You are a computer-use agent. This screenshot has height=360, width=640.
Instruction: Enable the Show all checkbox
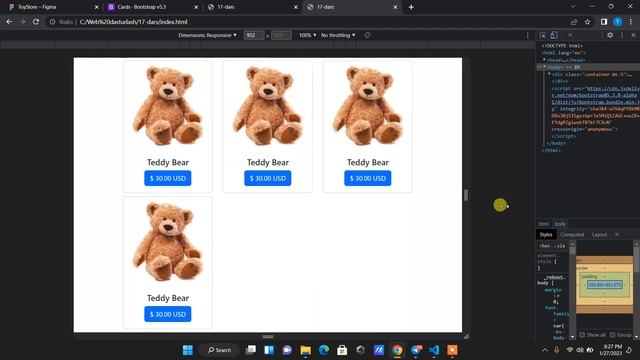click(582, 335)
